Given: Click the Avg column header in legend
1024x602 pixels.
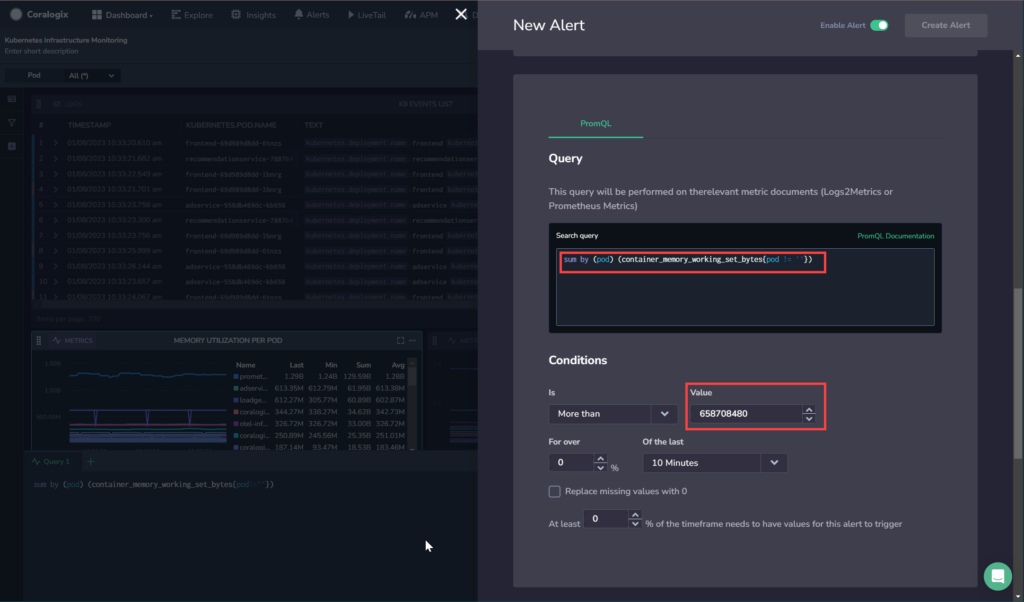Looking at the screenshot, I should tap(398, 365).
